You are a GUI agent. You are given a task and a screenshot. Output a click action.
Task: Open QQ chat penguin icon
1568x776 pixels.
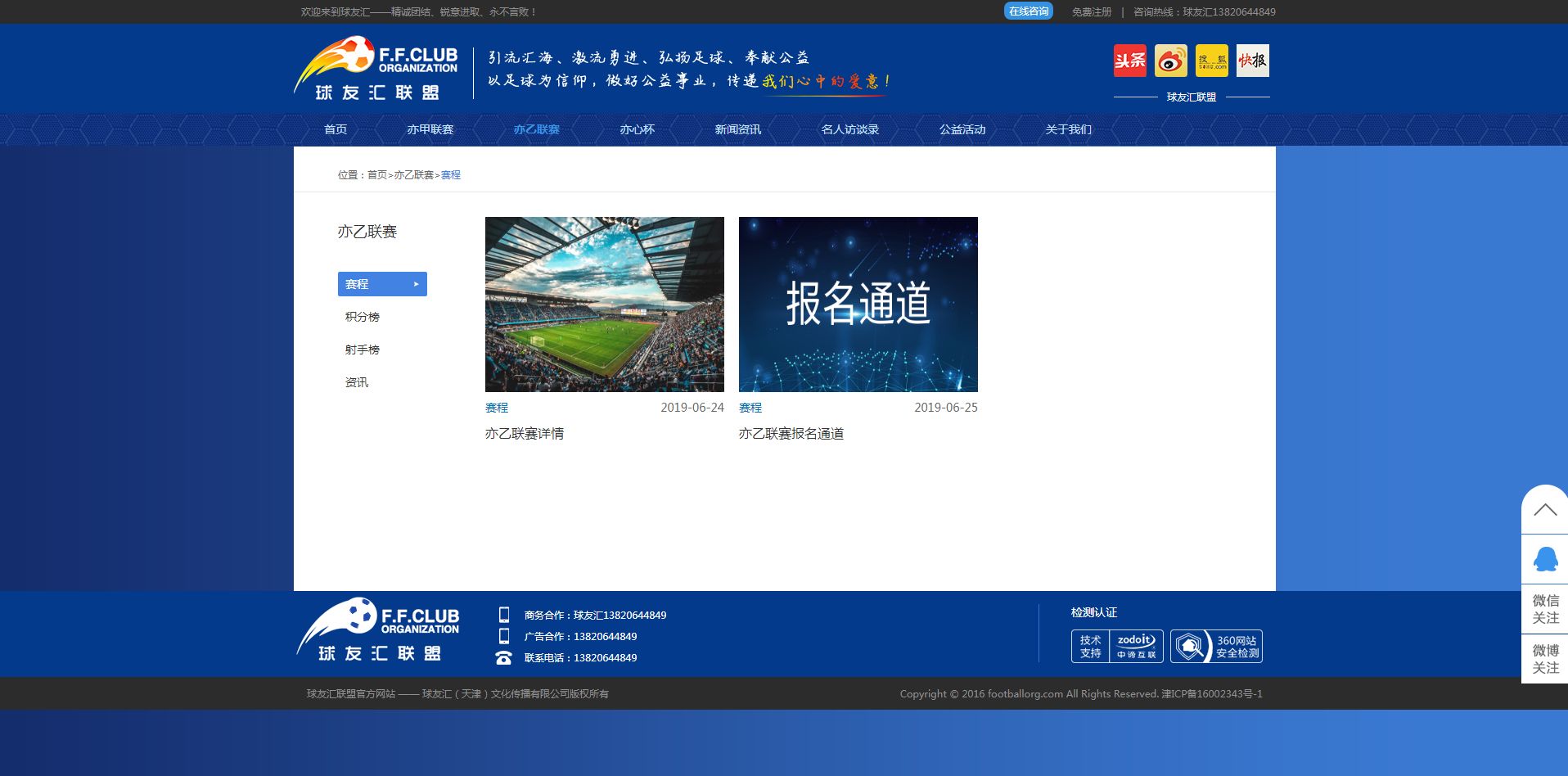tap(1544, 560)
